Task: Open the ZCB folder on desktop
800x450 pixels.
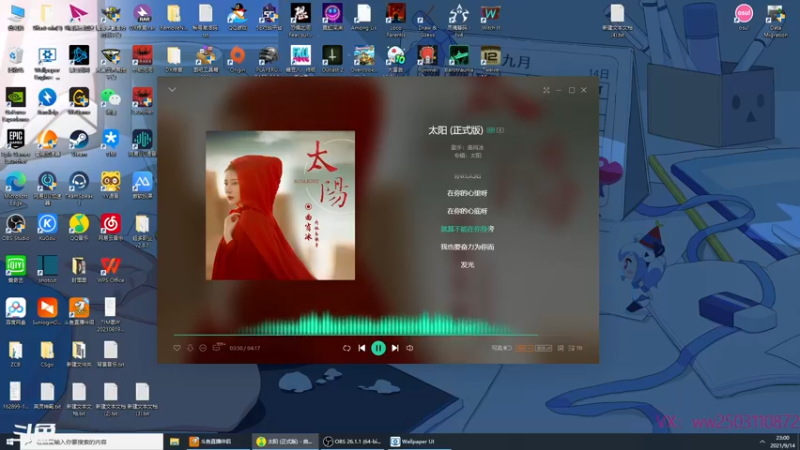Action: pos(15,354)
